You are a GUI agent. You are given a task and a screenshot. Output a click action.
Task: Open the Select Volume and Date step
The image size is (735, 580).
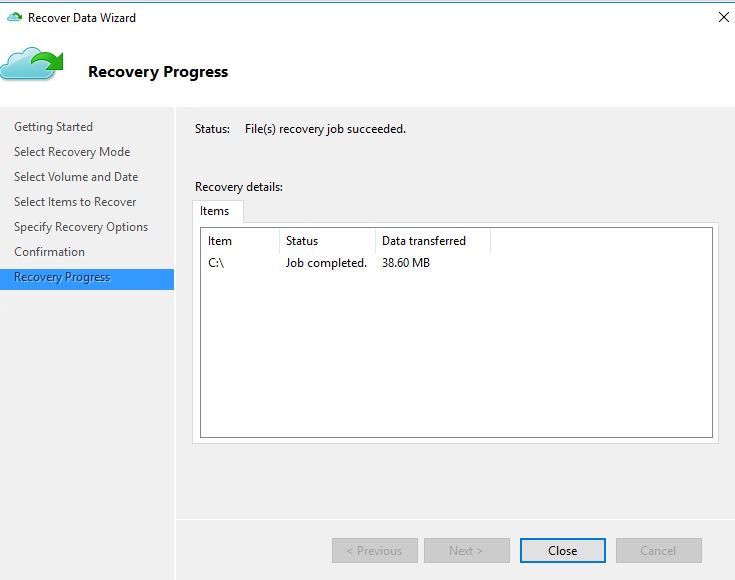[x=76, y=177]
